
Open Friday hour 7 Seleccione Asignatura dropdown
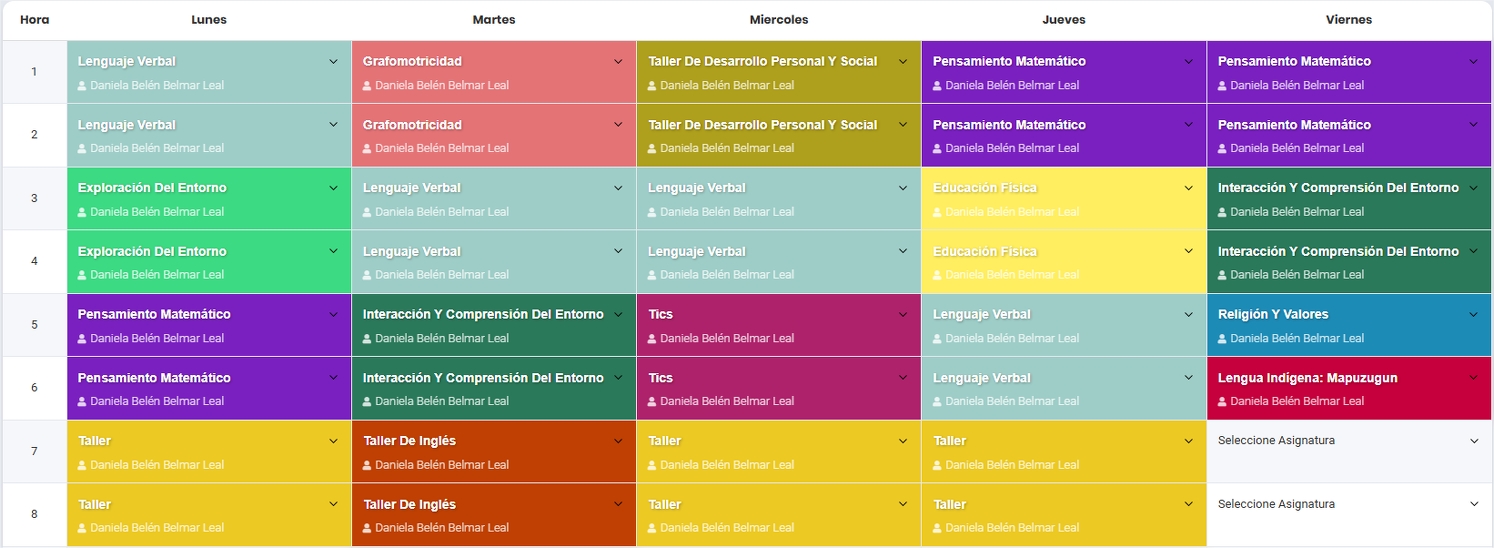(x=1347, y=441)
